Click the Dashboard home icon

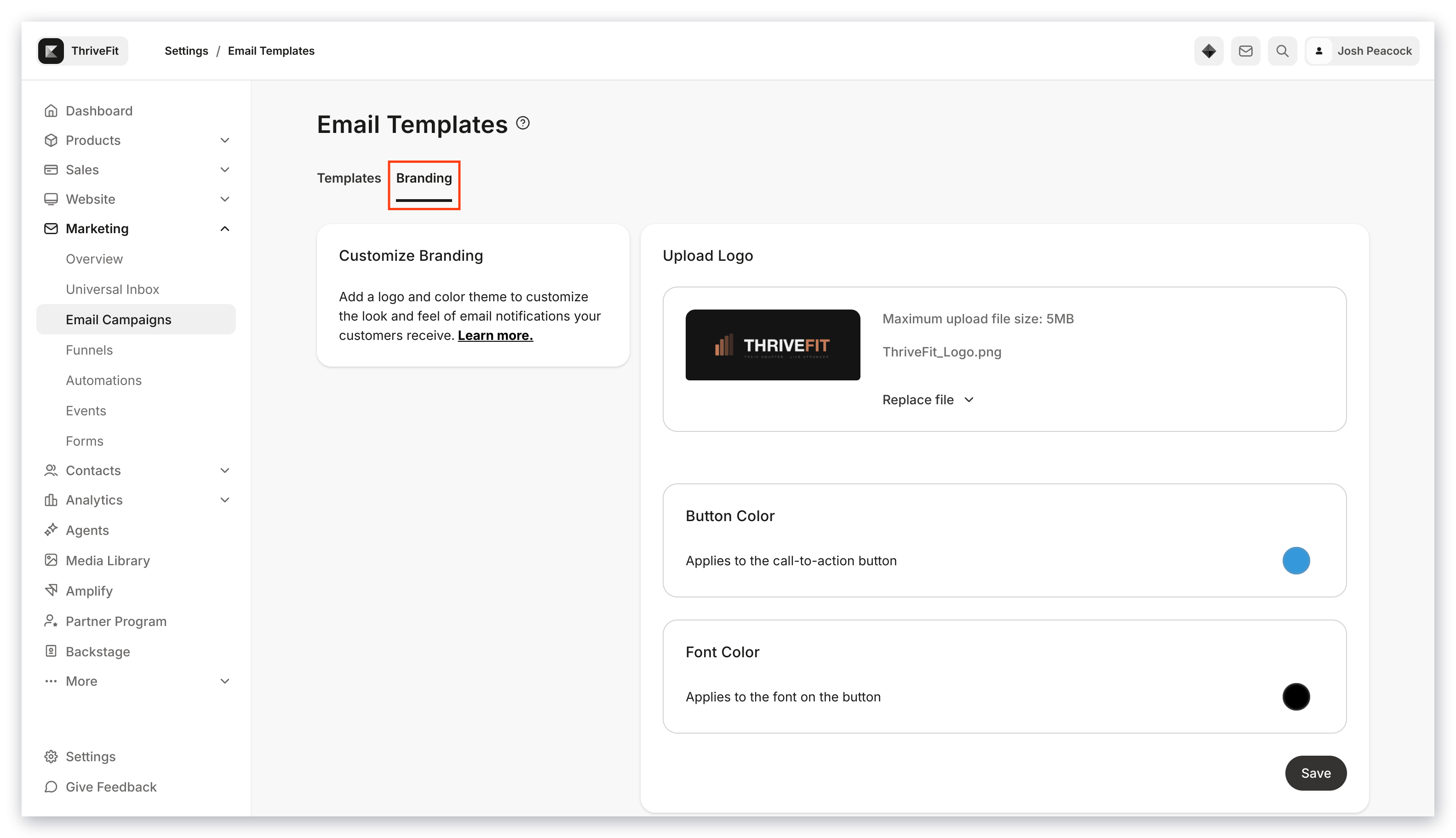51,110
